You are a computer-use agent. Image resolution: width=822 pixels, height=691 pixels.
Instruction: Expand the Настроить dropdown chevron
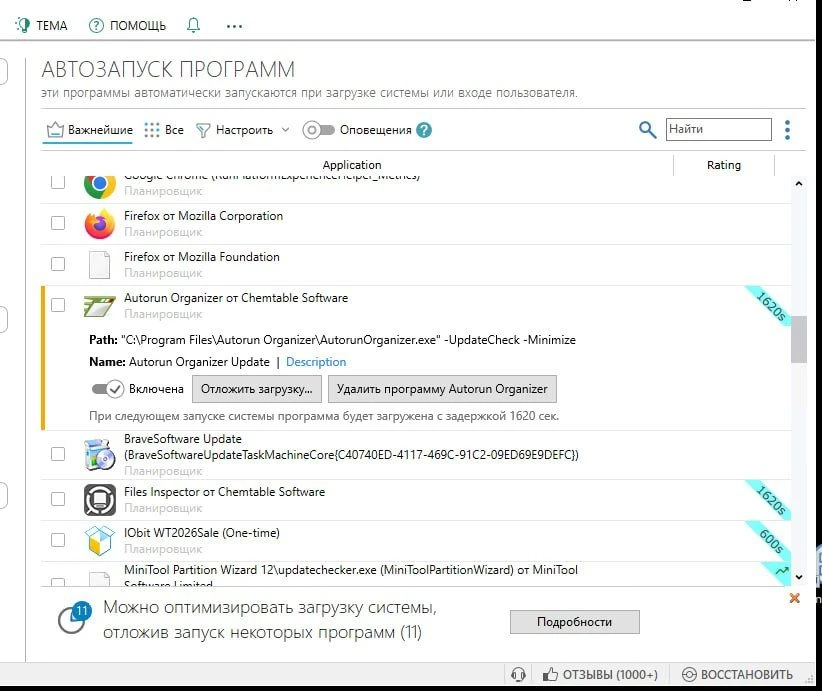(x=285, y=129)
